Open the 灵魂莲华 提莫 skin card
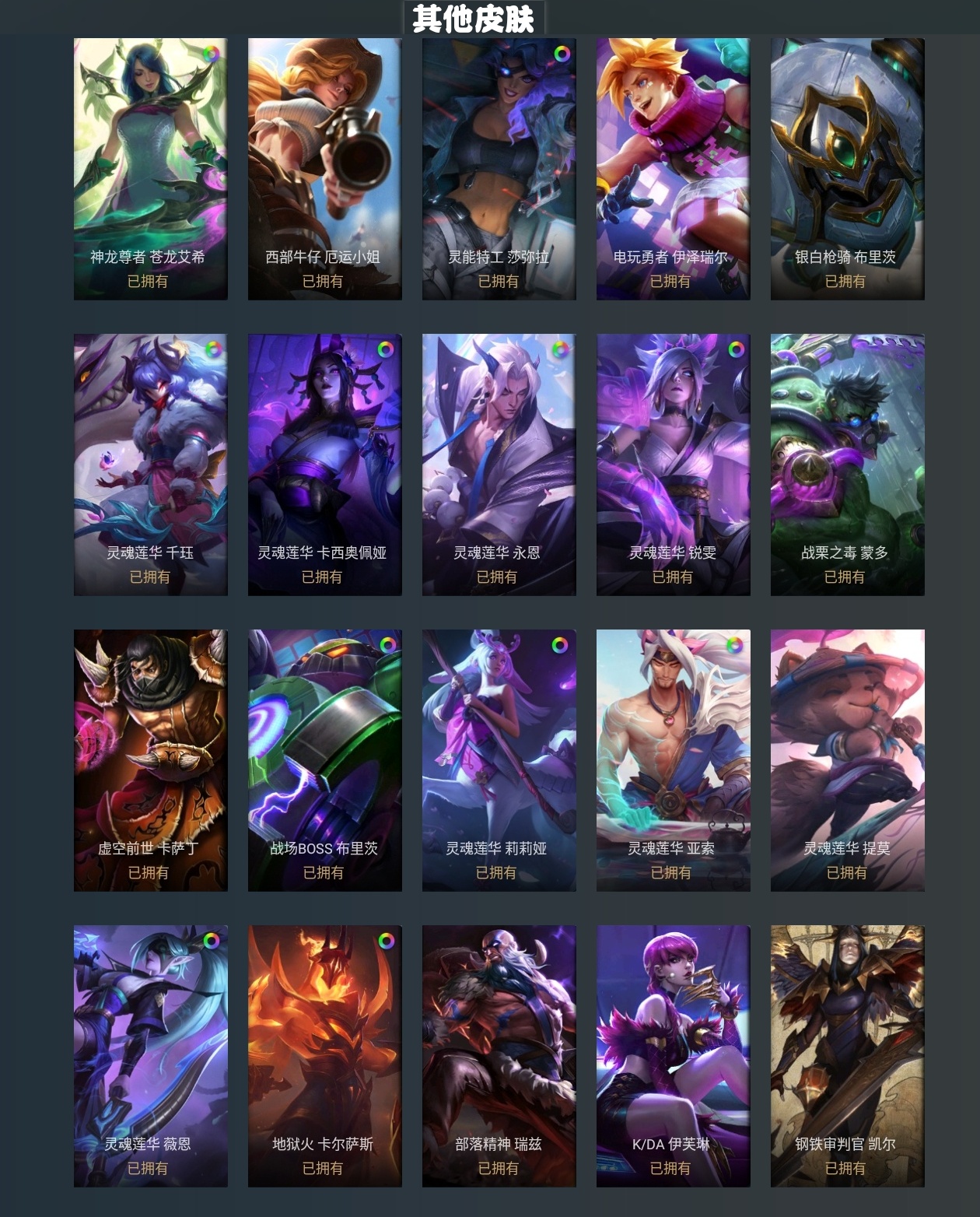Screen dimensions: 980x1217 [x=848, y=760]
